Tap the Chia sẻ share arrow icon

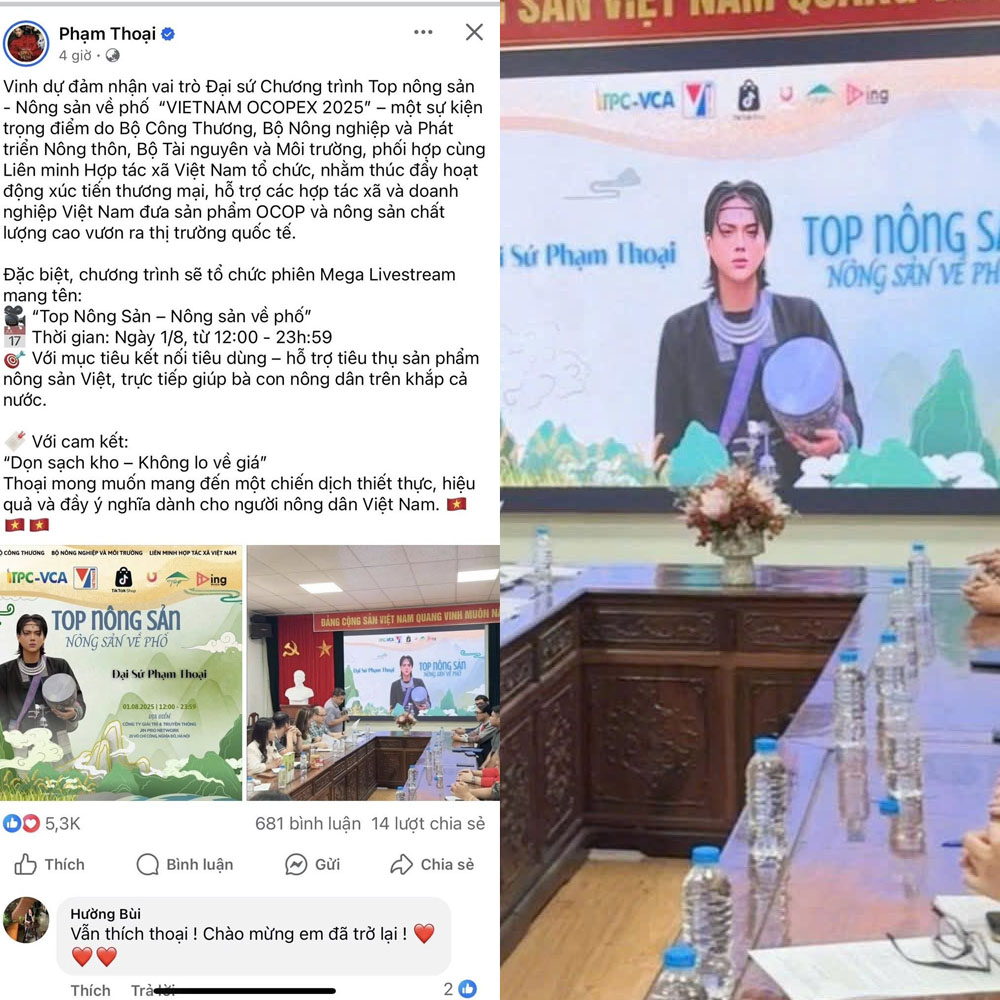(401, 864)
